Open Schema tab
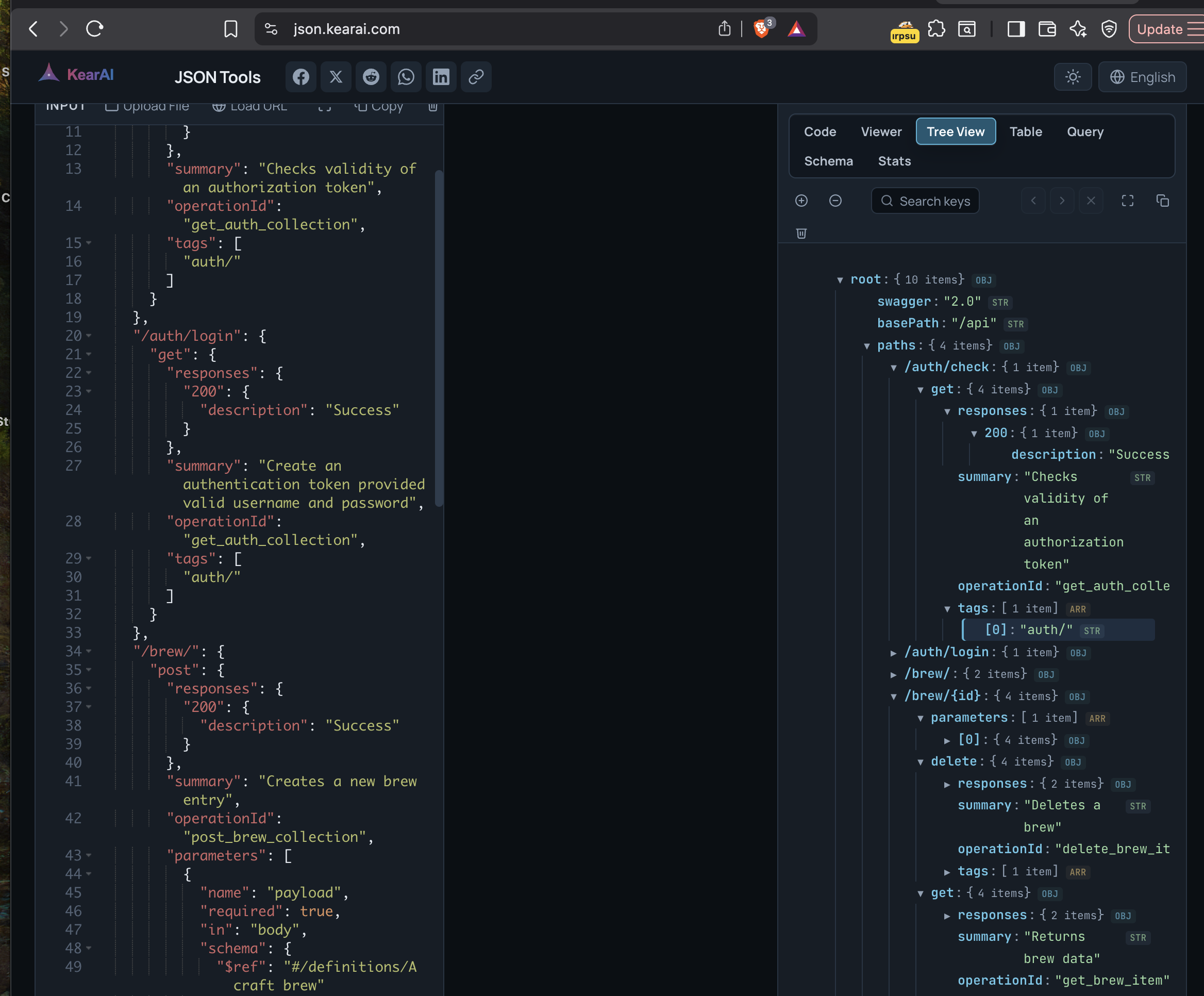 [x=828, y=161]
